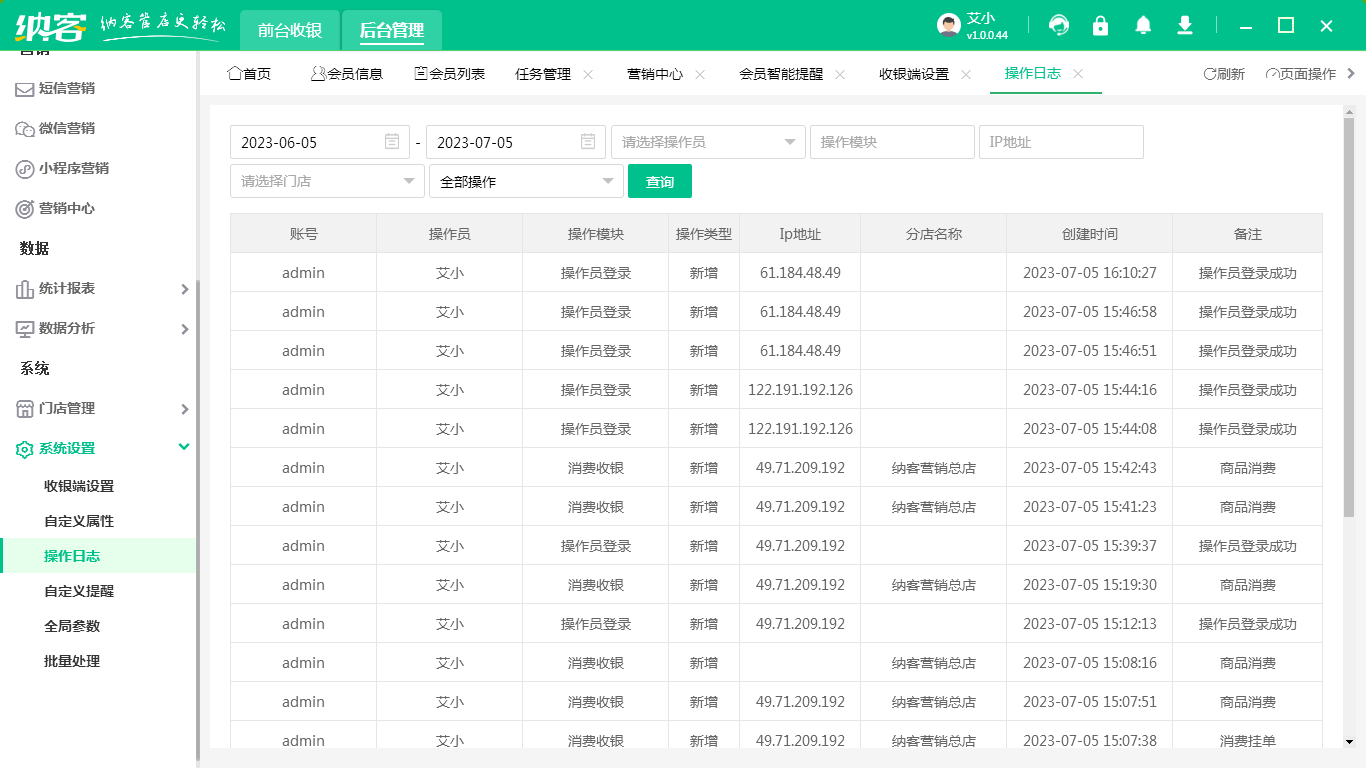Close the 操作日志 tab
This screenshot has width=1366, height=768.
[1078, 74]
